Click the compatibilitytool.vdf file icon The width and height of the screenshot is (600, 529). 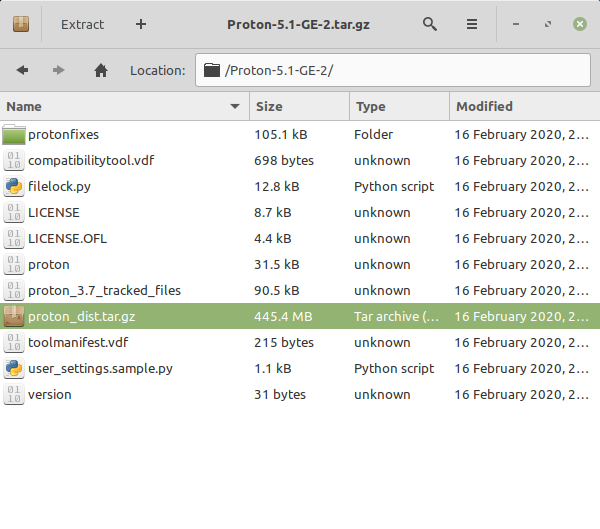tap(14, 160)
